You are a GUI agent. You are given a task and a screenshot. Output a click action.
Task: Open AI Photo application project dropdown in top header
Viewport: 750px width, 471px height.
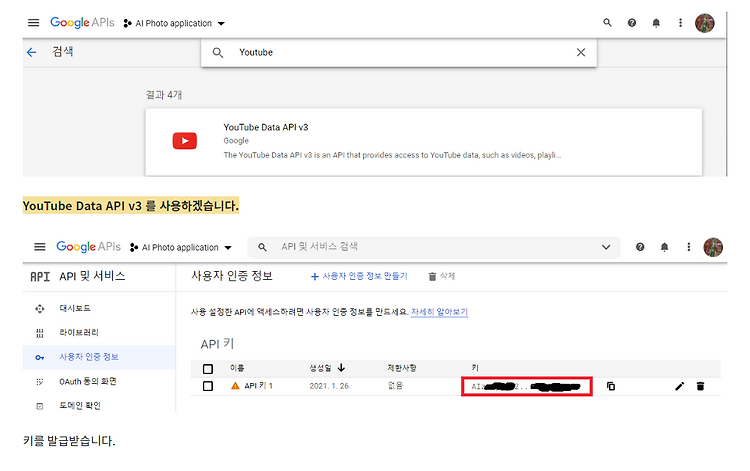pos(174,23)
